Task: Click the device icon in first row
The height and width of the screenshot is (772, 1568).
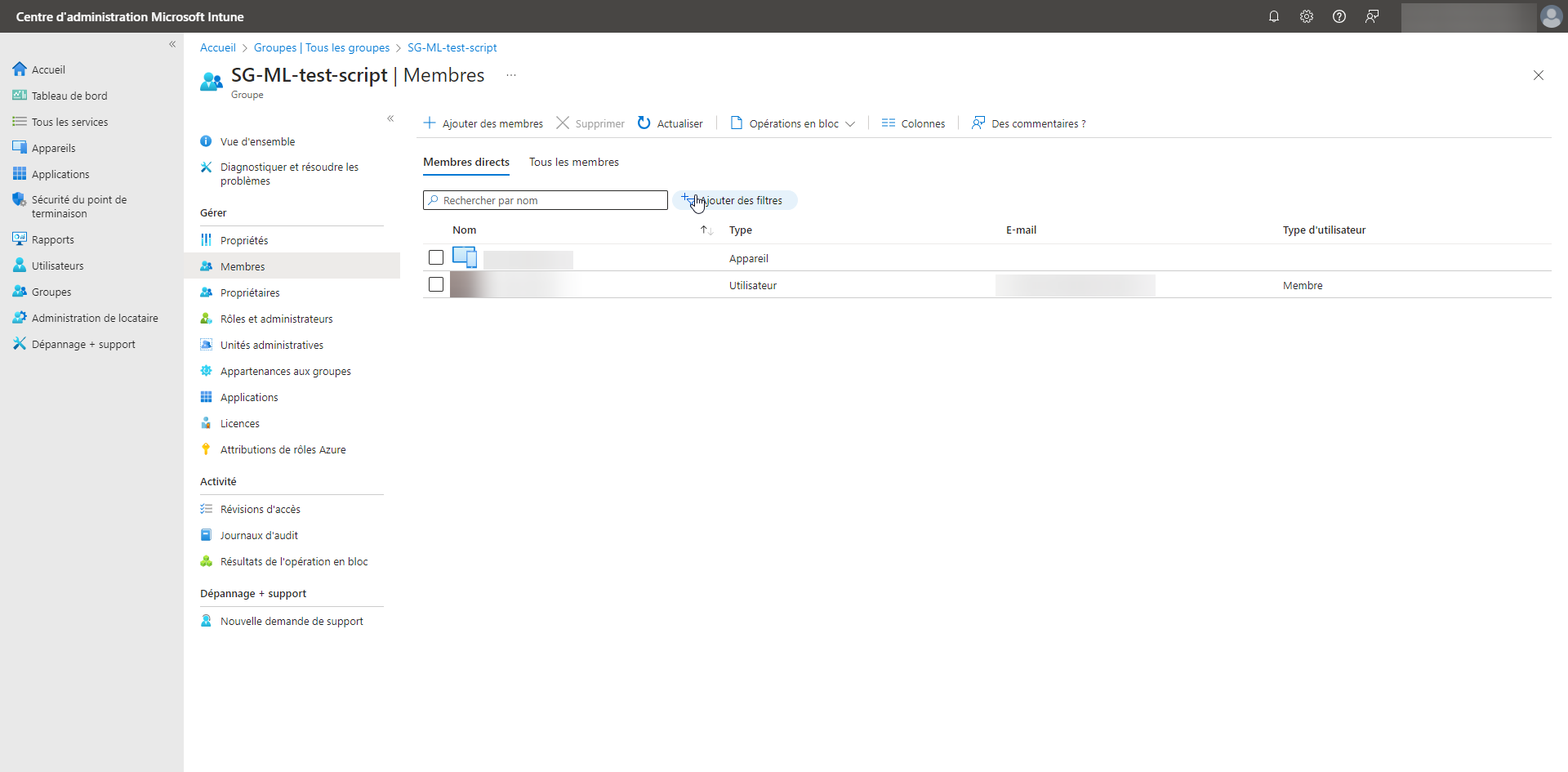Action: pyautogui.click(x=464, y=257)
